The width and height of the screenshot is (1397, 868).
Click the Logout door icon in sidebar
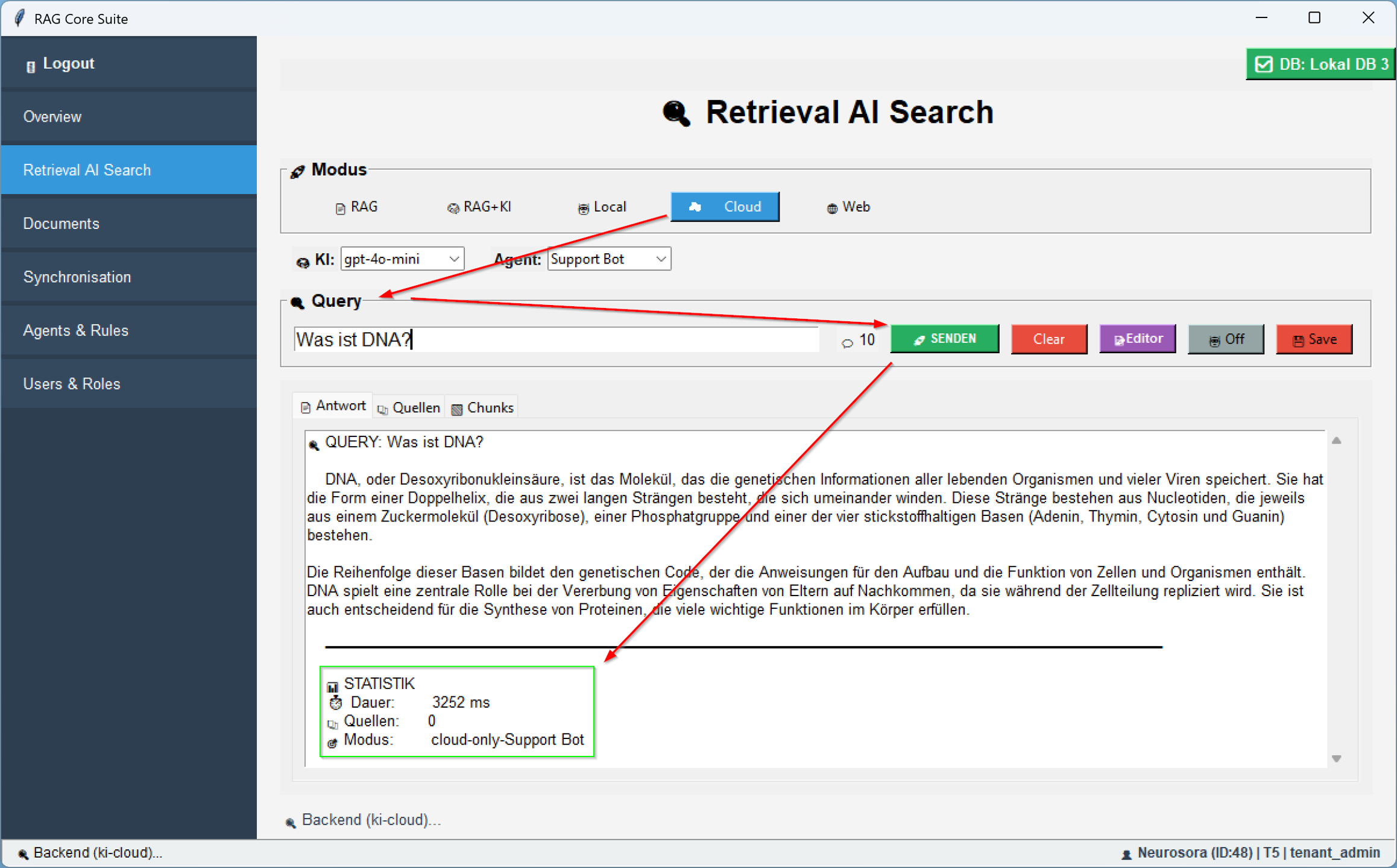pyautogui.click(x=30, y=66)
